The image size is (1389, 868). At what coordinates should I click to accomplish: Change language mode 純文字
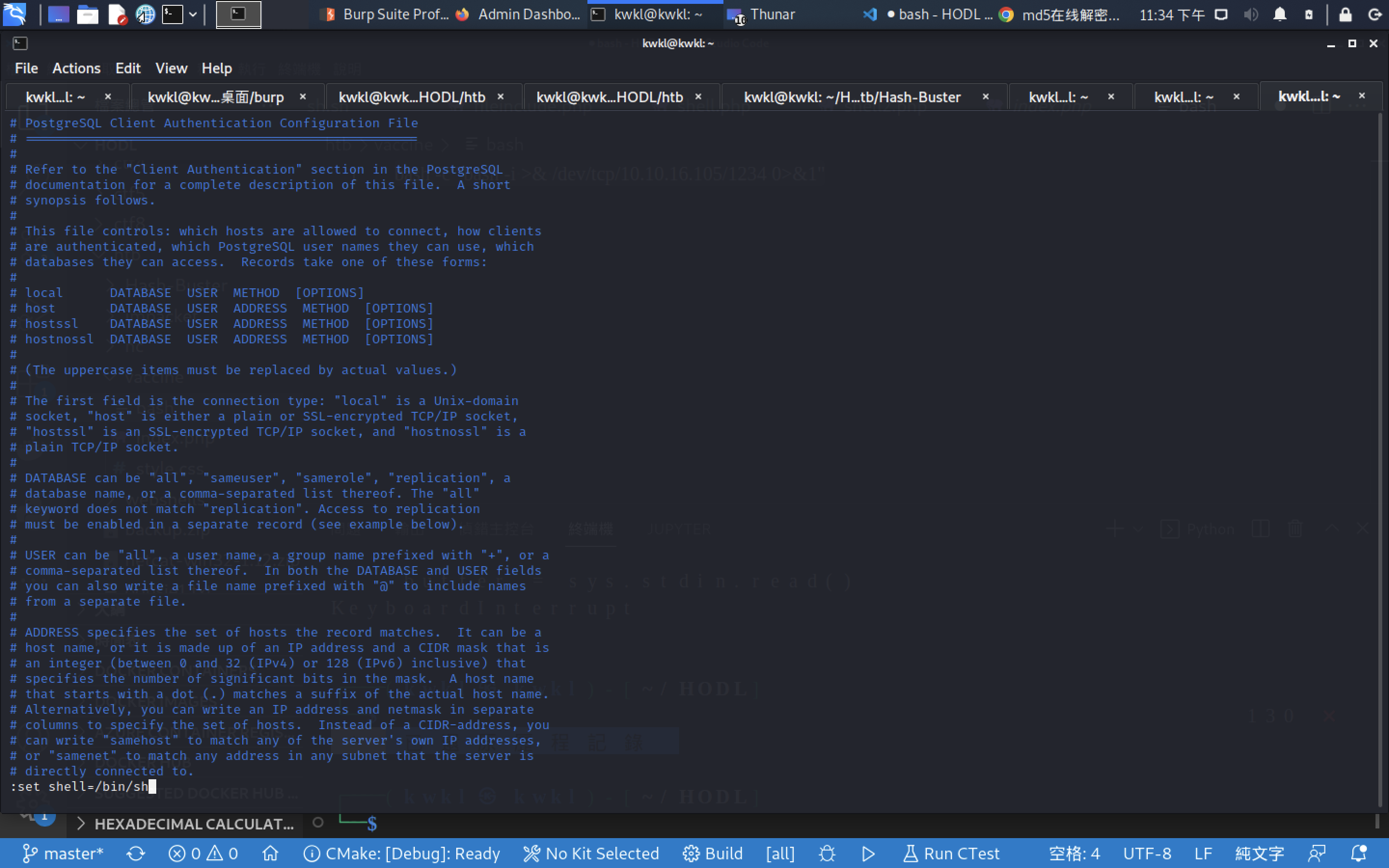1259,854
